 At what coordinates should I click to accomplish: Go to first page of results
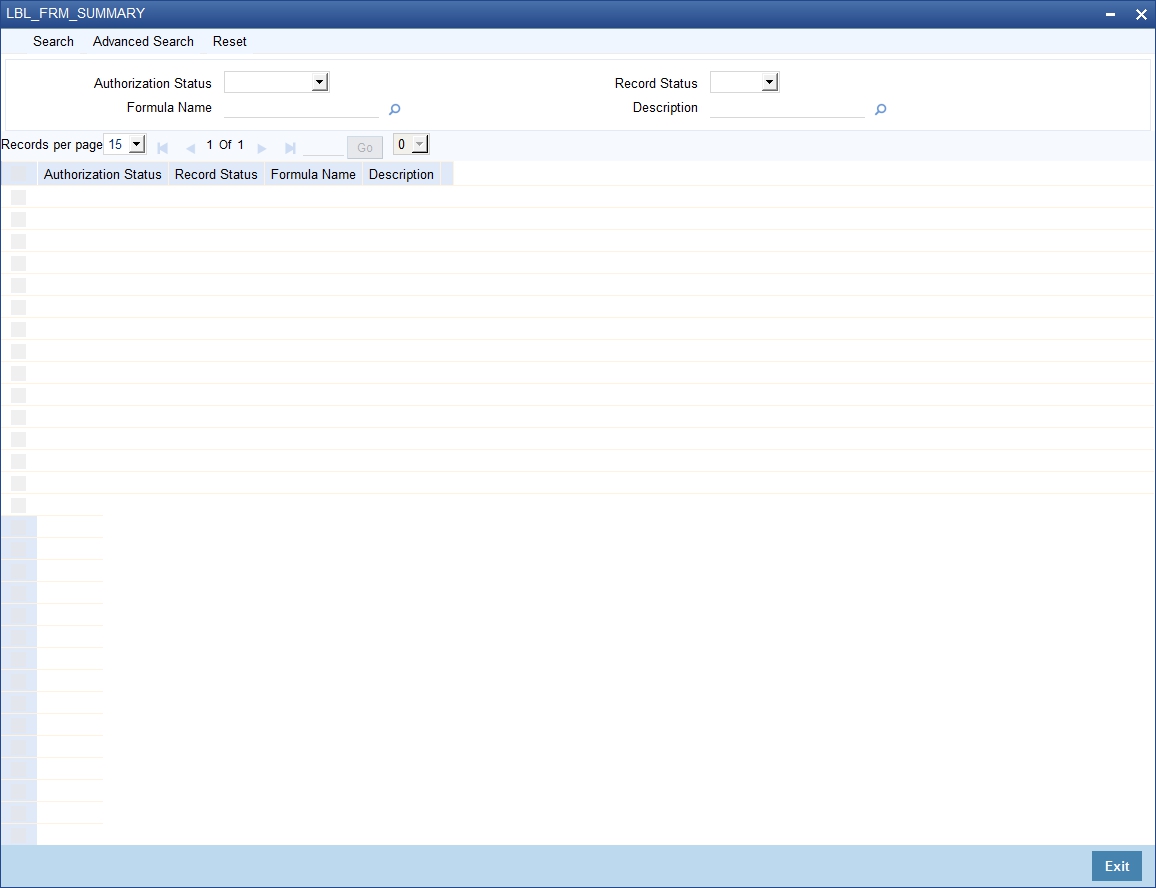coord(163,148)
